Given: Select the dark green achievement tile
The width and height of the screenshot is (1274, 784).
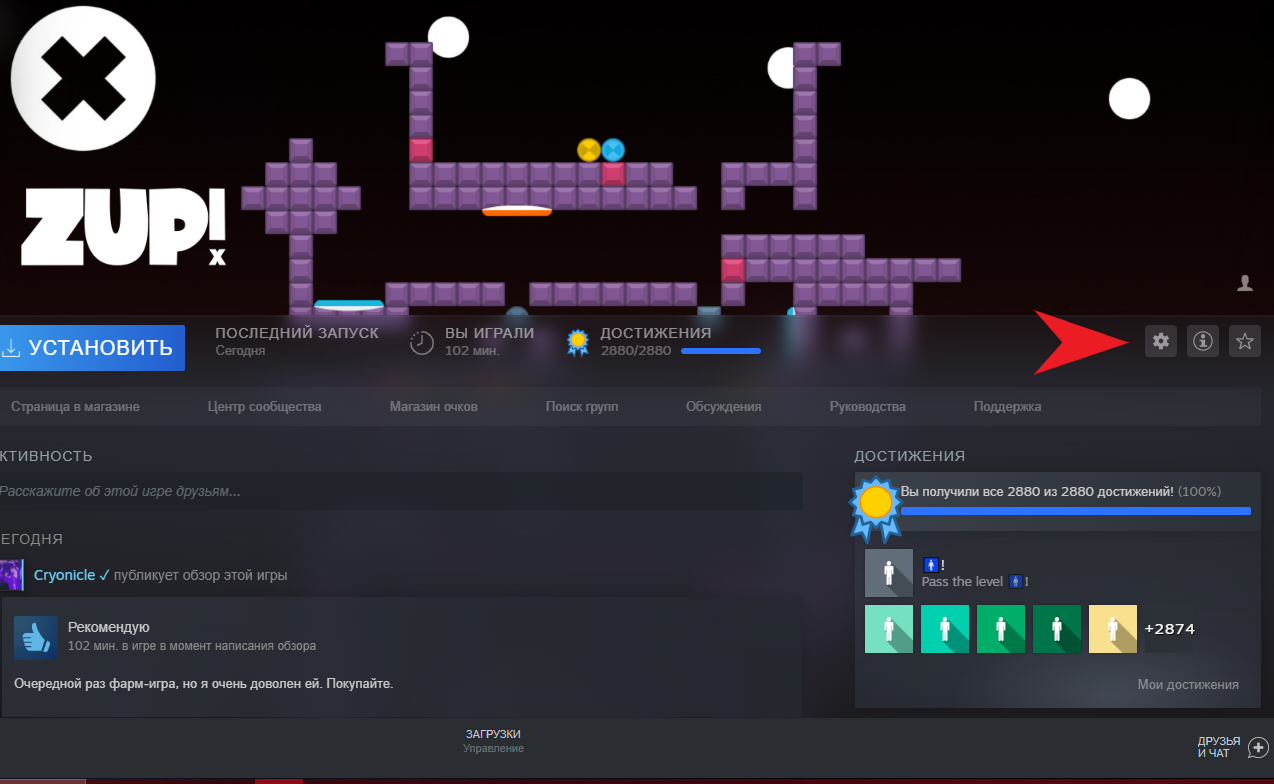Looking at the screenshot, I should pyautogui.click(x=1057, y=629).
